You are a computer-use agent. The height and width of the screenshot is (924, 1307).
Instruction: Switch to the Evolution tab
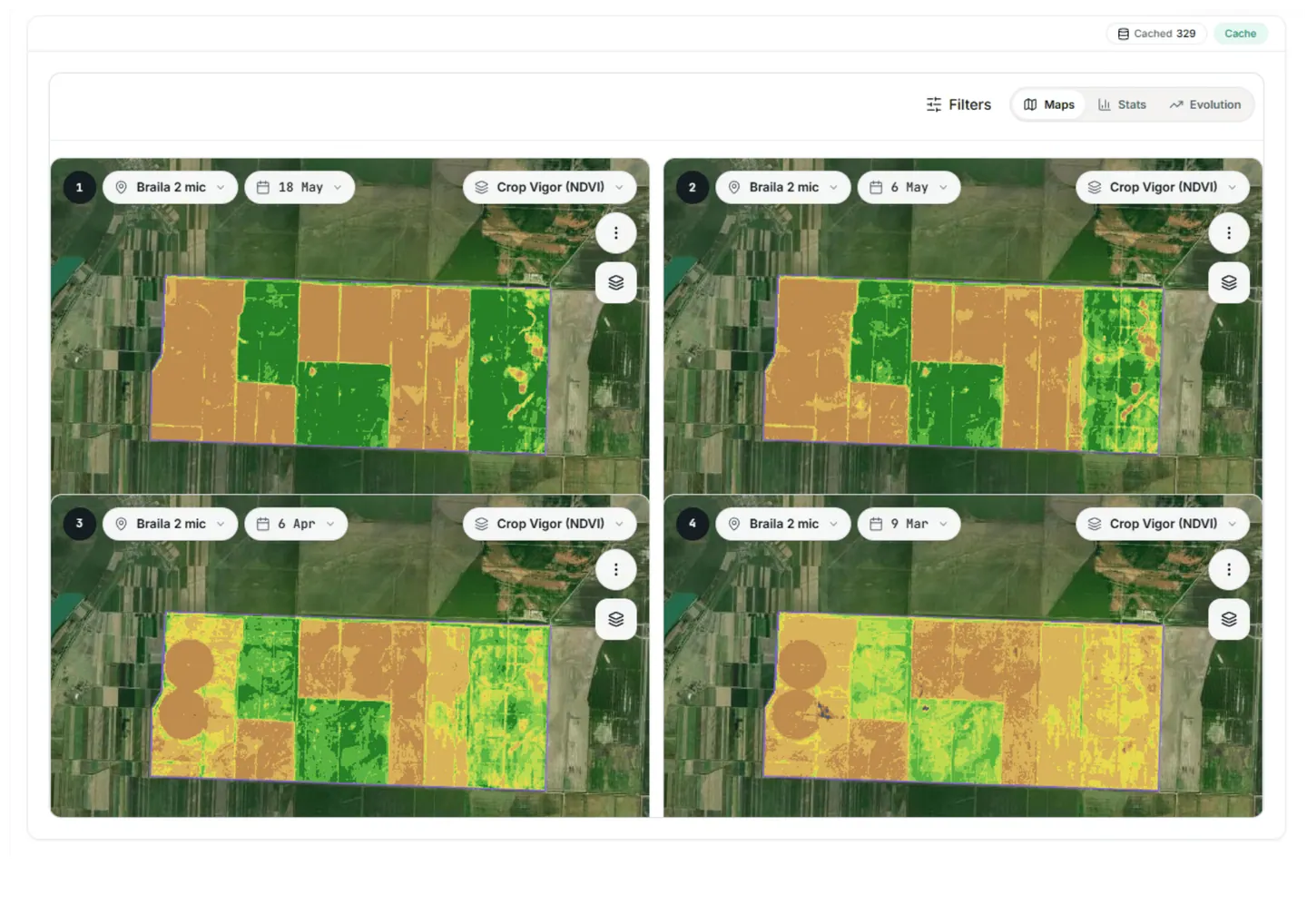click(1205, 104)
